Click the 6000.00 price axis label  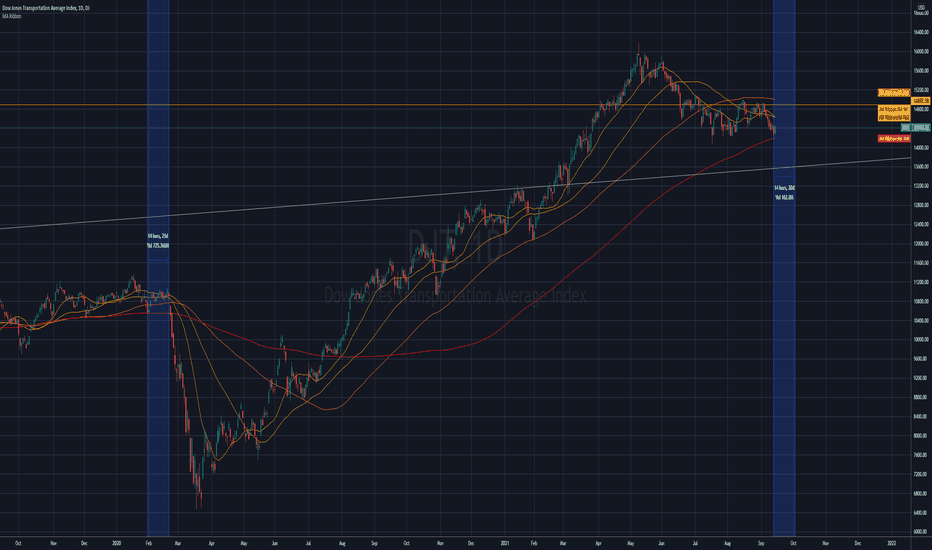pyautogui.click(x=921, y=532)
